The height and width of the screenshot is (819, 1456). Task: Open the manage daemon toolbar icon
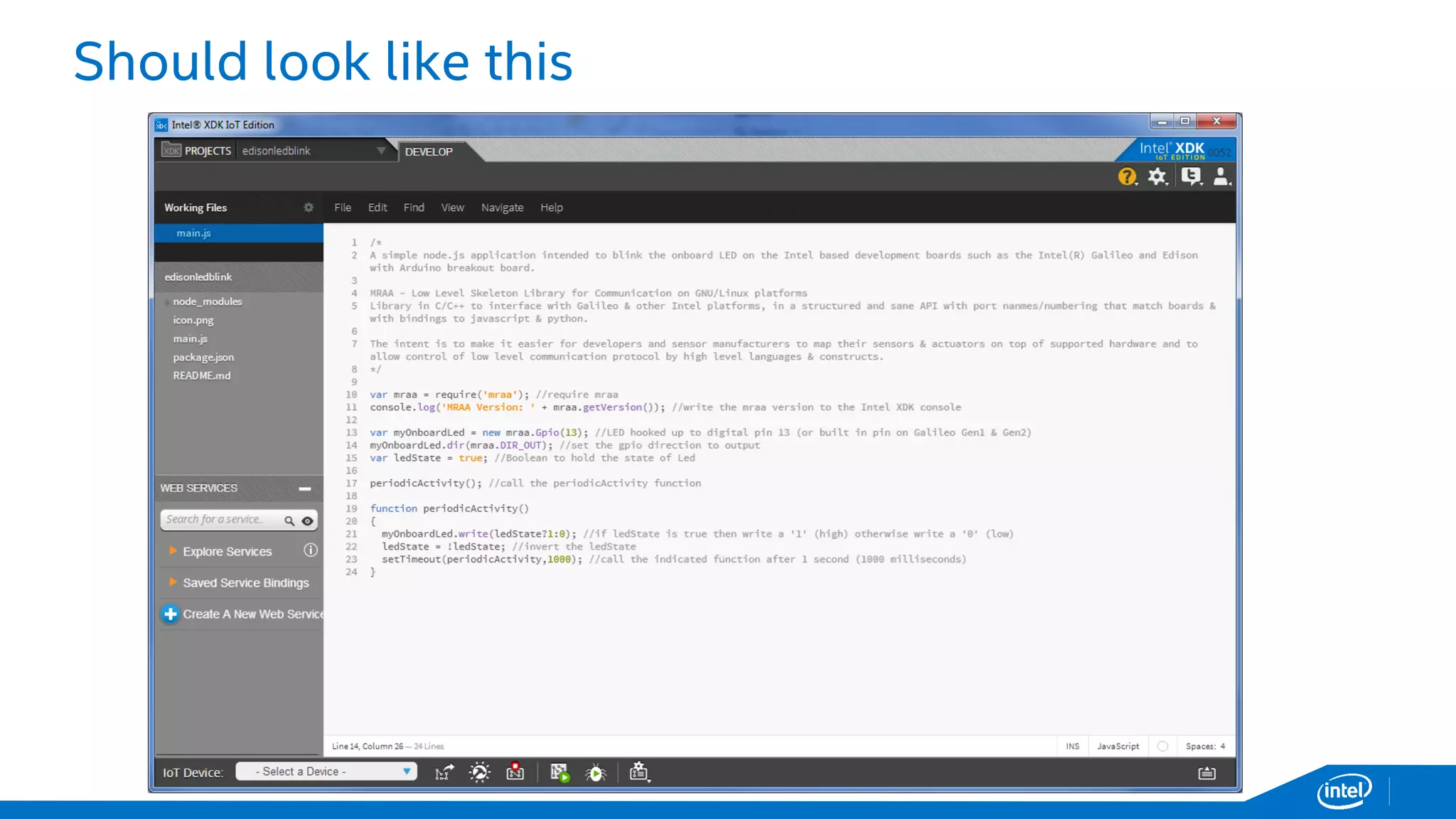pyautogui.click(x=638, y=772)
